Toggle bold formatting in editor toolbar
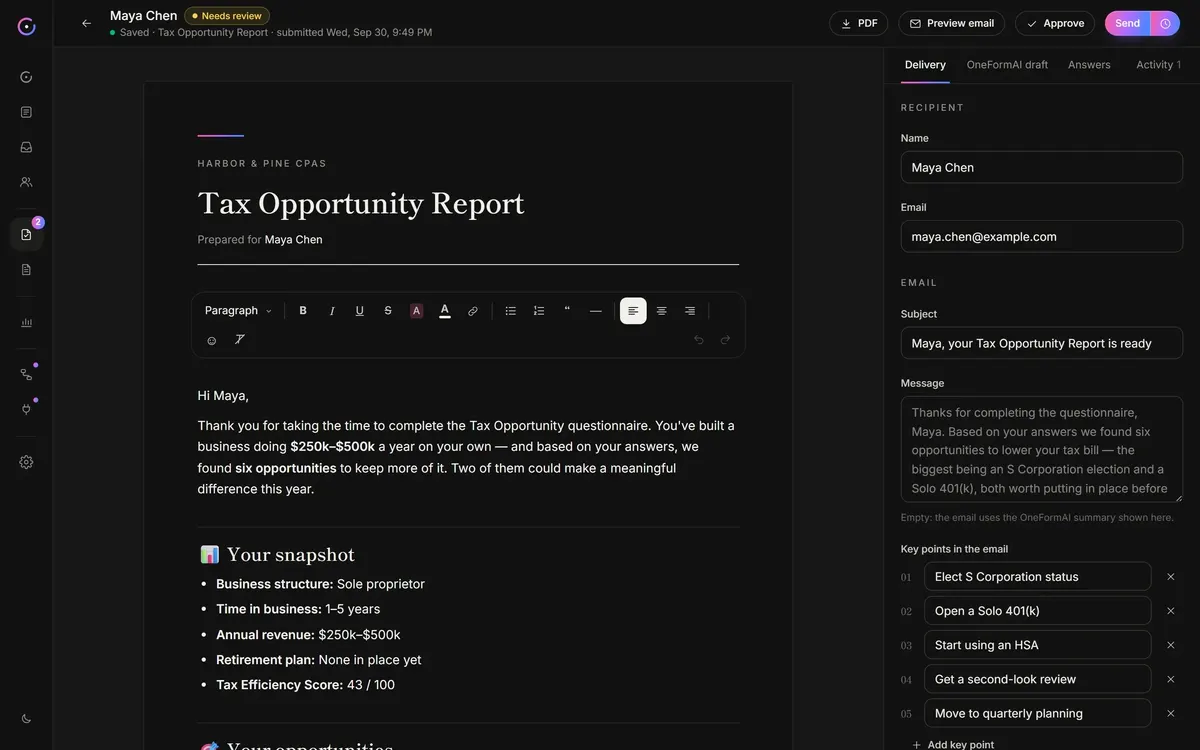 [x=303, y=311]
